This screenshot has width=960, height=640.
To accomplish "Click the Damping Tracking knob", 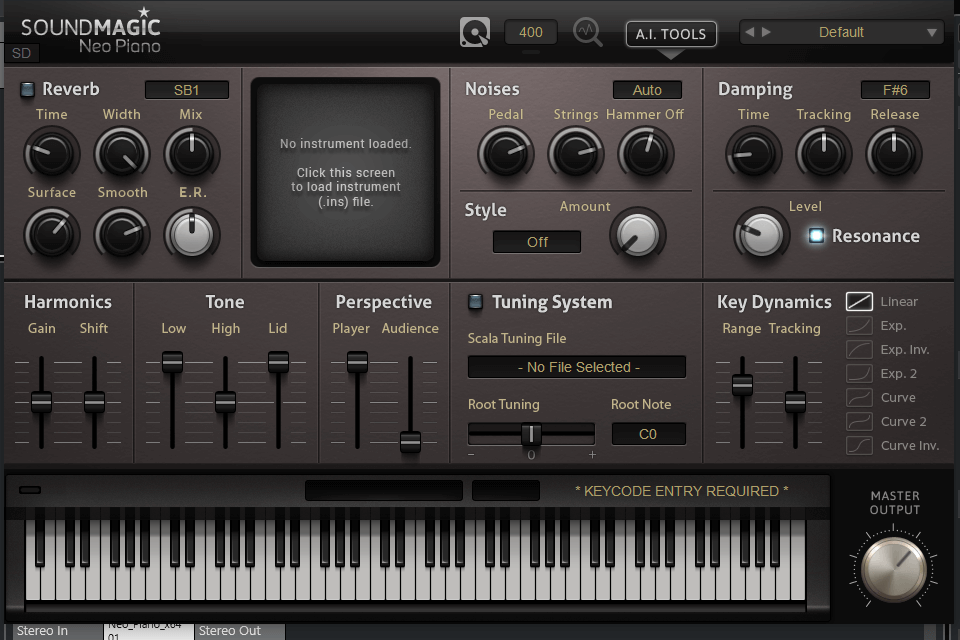I will click(x=823, y=154).
